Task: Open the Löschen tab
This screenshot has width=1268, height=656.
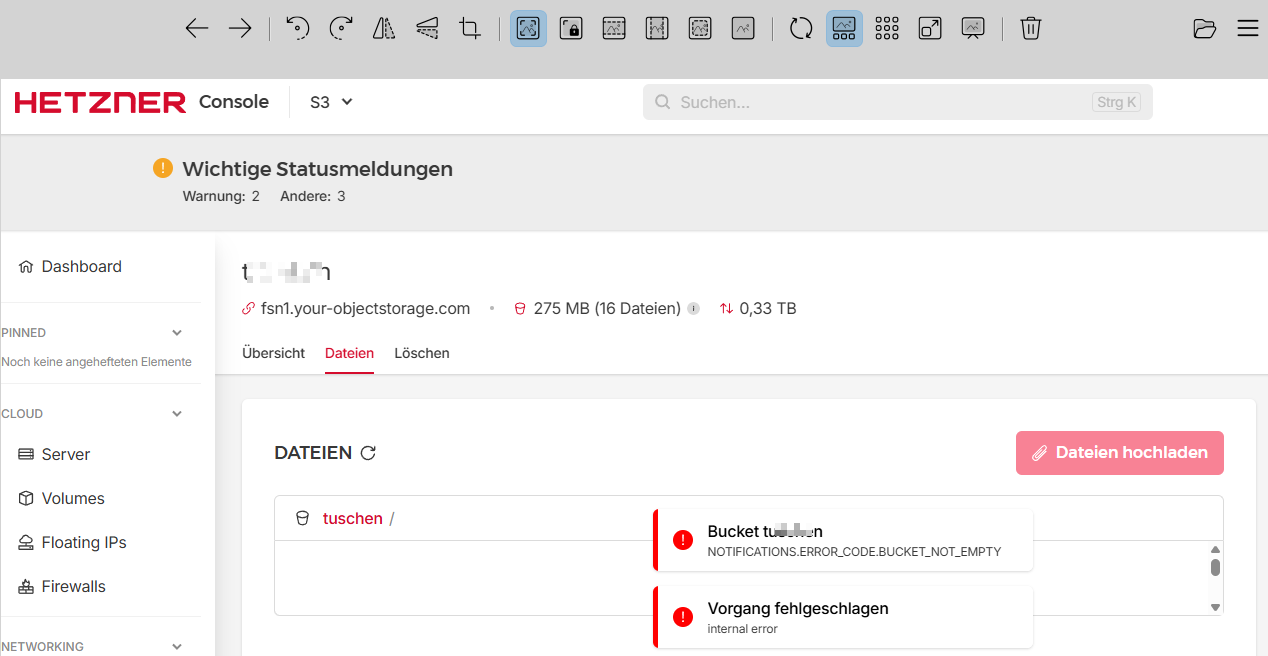Action: [421, 353]
